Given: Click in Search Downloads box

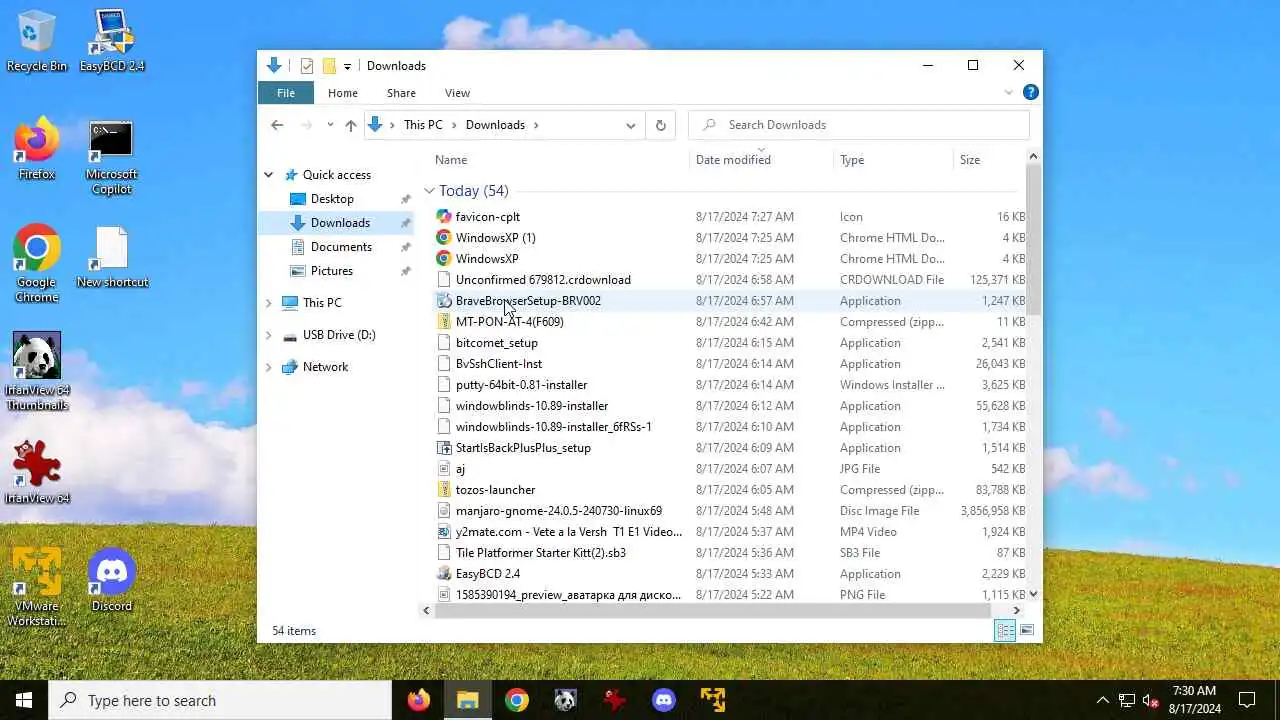Looking at the screenshot, I should click(x=859, y=125).
